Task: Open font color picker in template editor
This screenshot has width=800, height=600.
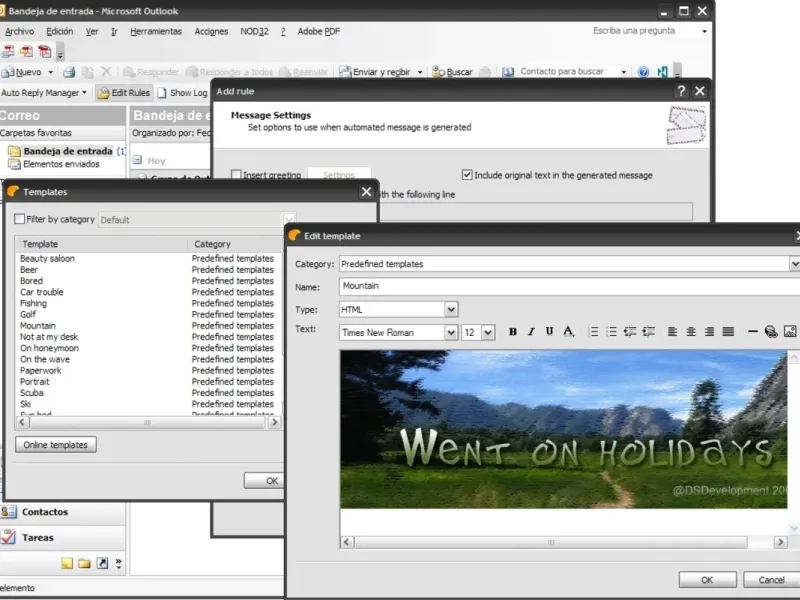Action: [x=568, y=332]
